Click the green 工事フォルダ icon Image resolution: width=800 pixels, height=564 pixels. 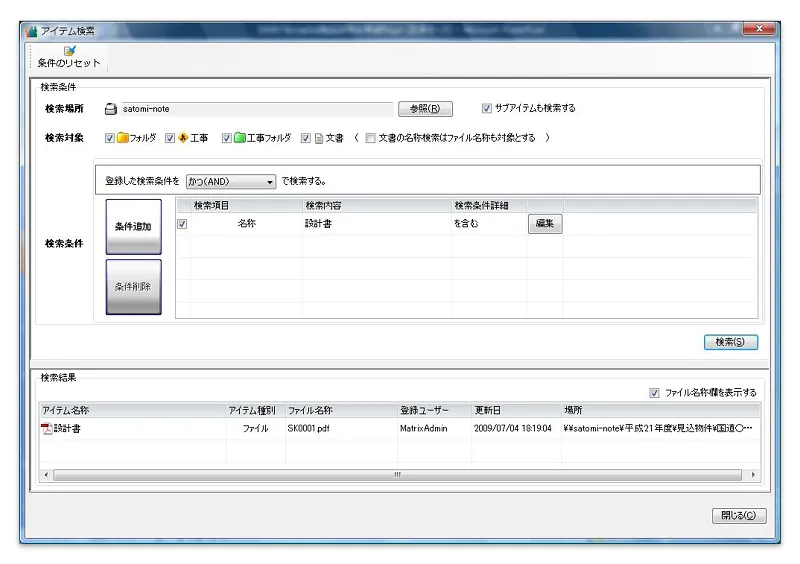(241, 138)
